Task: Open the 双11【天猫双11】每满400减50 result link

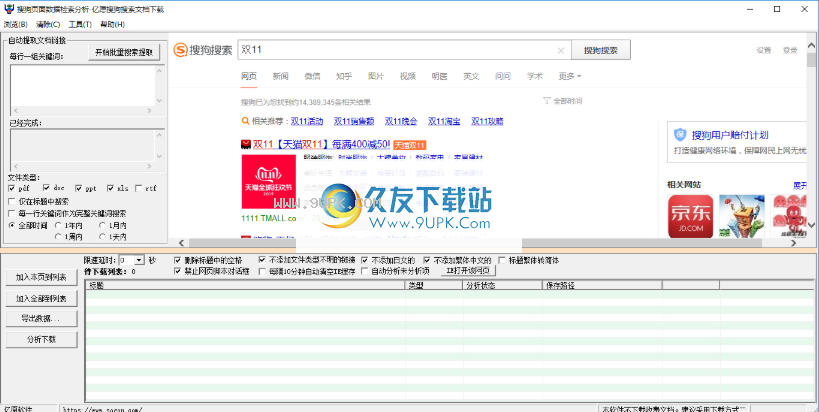Action: 321,144
